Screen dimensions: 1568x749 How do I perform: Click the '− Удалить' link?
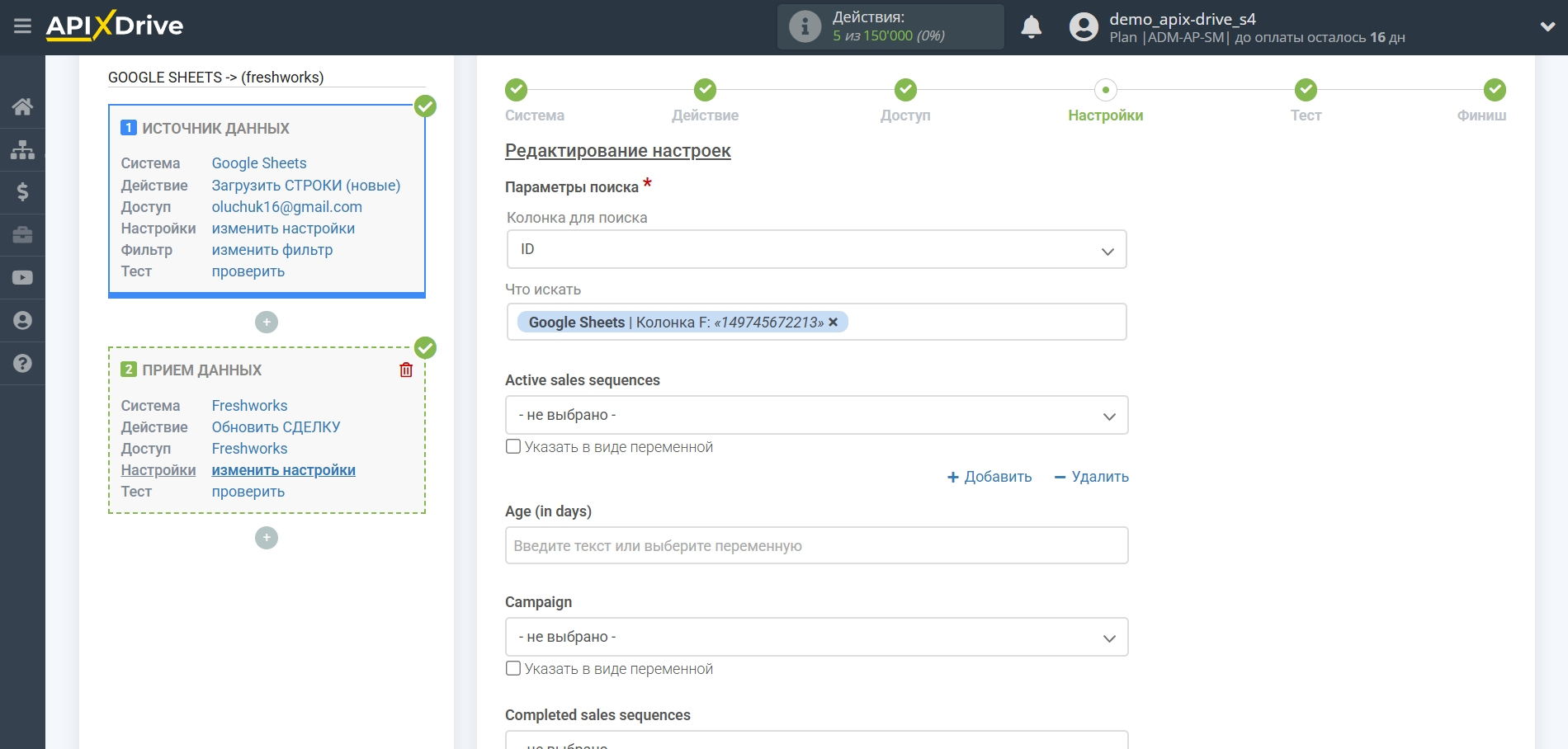[x=1091, y=477]
